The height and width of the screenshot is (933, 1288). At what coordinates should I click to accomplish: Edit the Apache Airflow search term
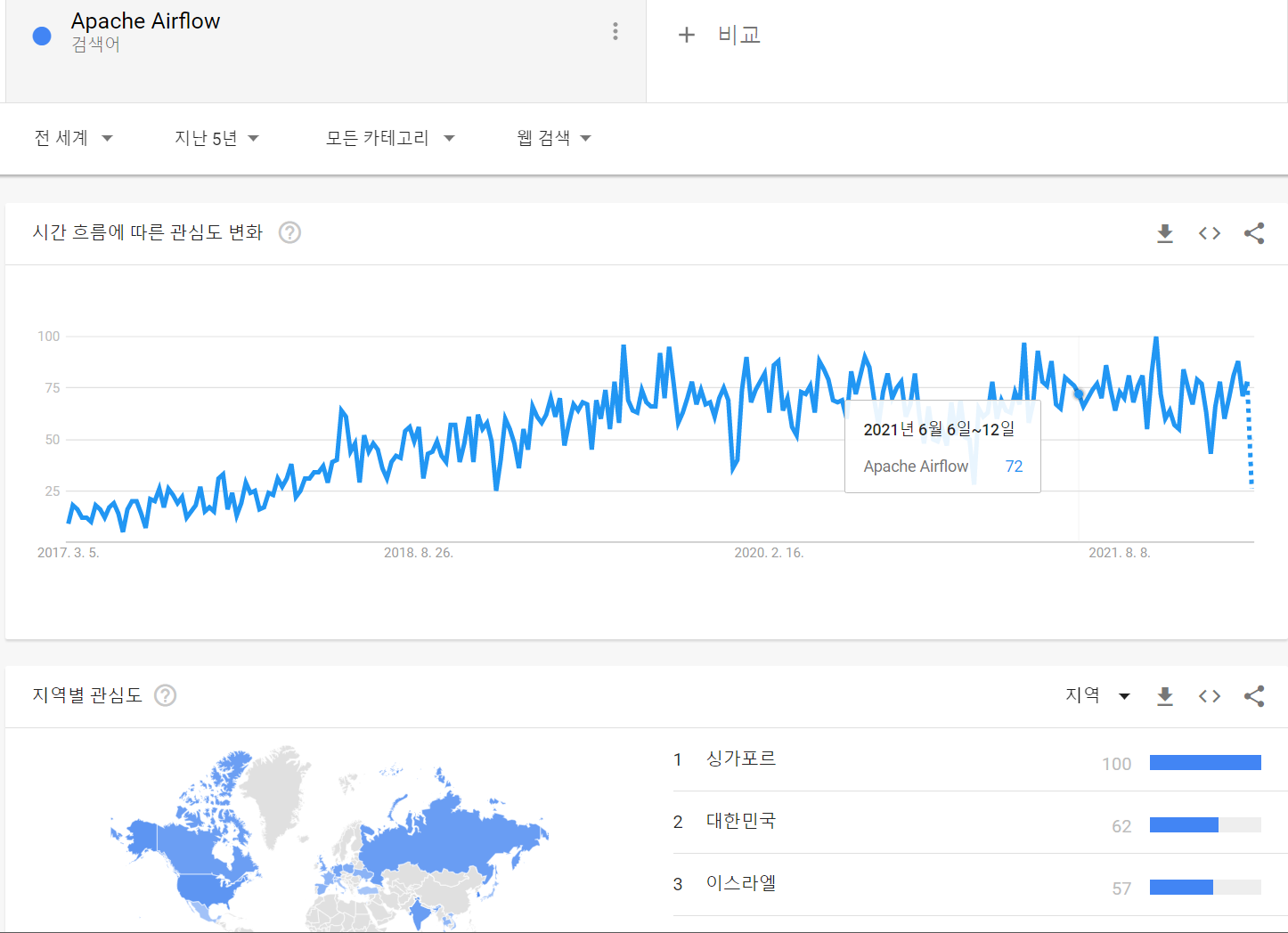(146, 21)
